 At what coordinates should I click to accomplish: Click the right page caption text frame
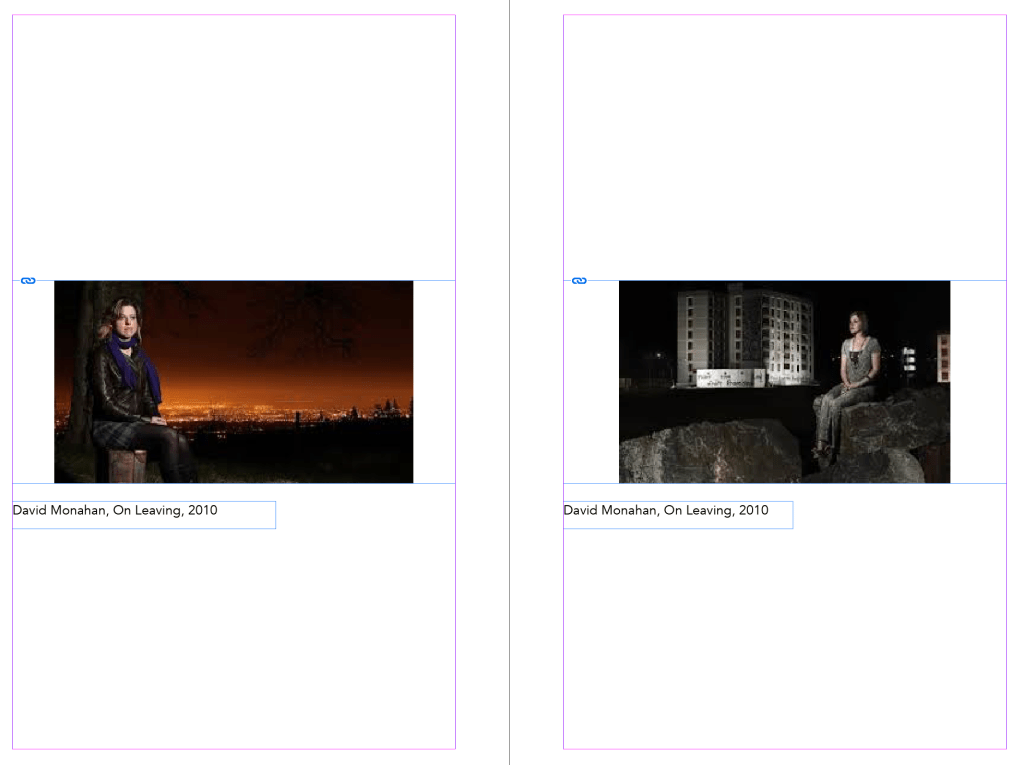click(677, 514)
